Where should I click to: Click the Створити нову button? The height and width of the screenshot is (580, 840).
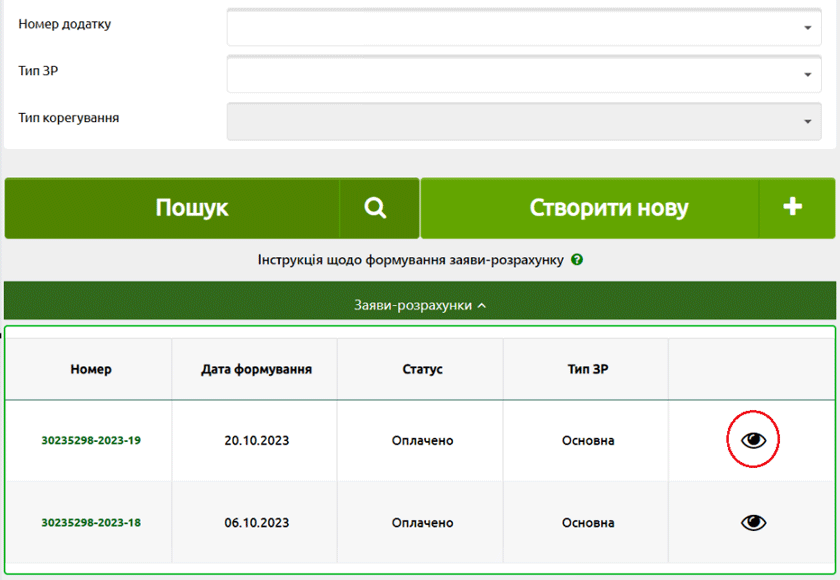click(x=608, y=208)
